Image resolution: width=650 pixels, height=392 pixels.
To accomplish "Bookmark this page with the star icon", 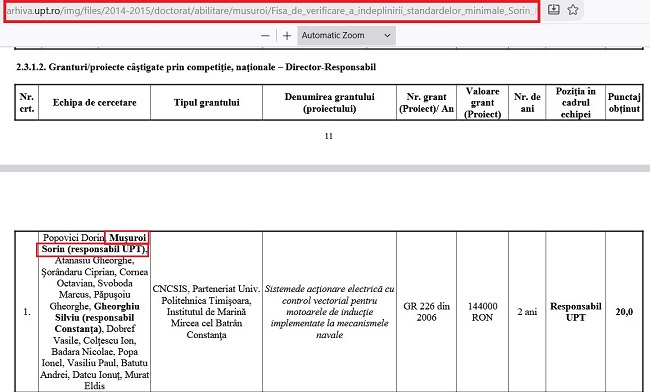I will pyautogui.click(x=573, y=10).
